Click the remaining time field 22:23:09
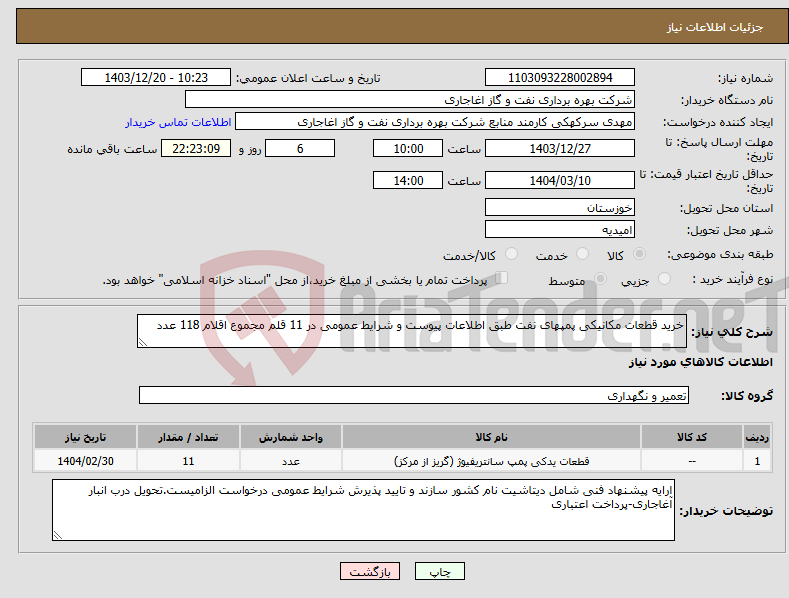Screen dimensions: 789x598 pyautogui.click(x=196, y=148)
